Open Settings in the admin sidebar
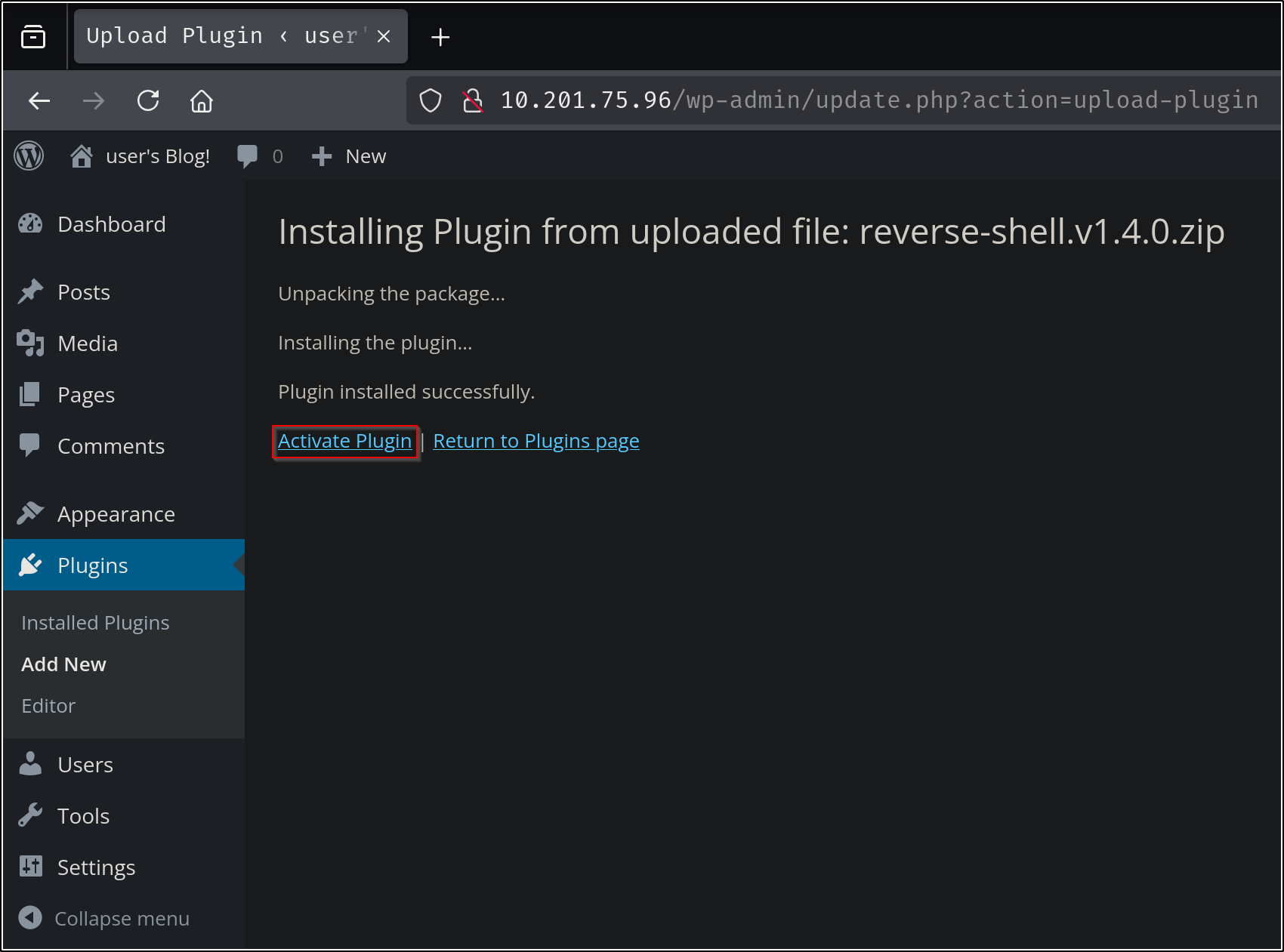Image resolution: width=1284 pixels, height=952 pixels. pos(96,867)
